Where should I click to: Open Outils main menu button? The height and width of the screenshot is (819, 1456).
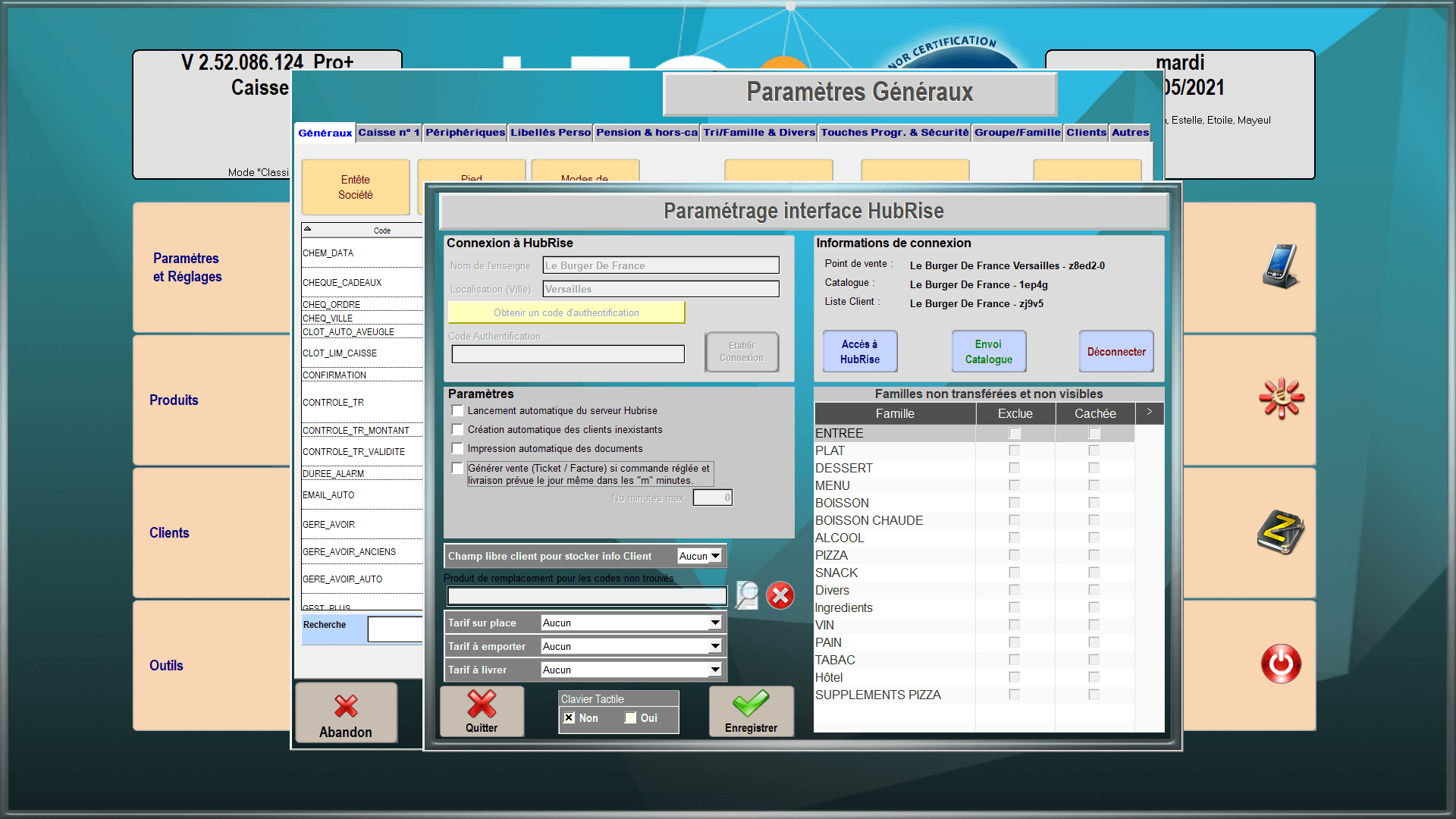pos(212,665)
